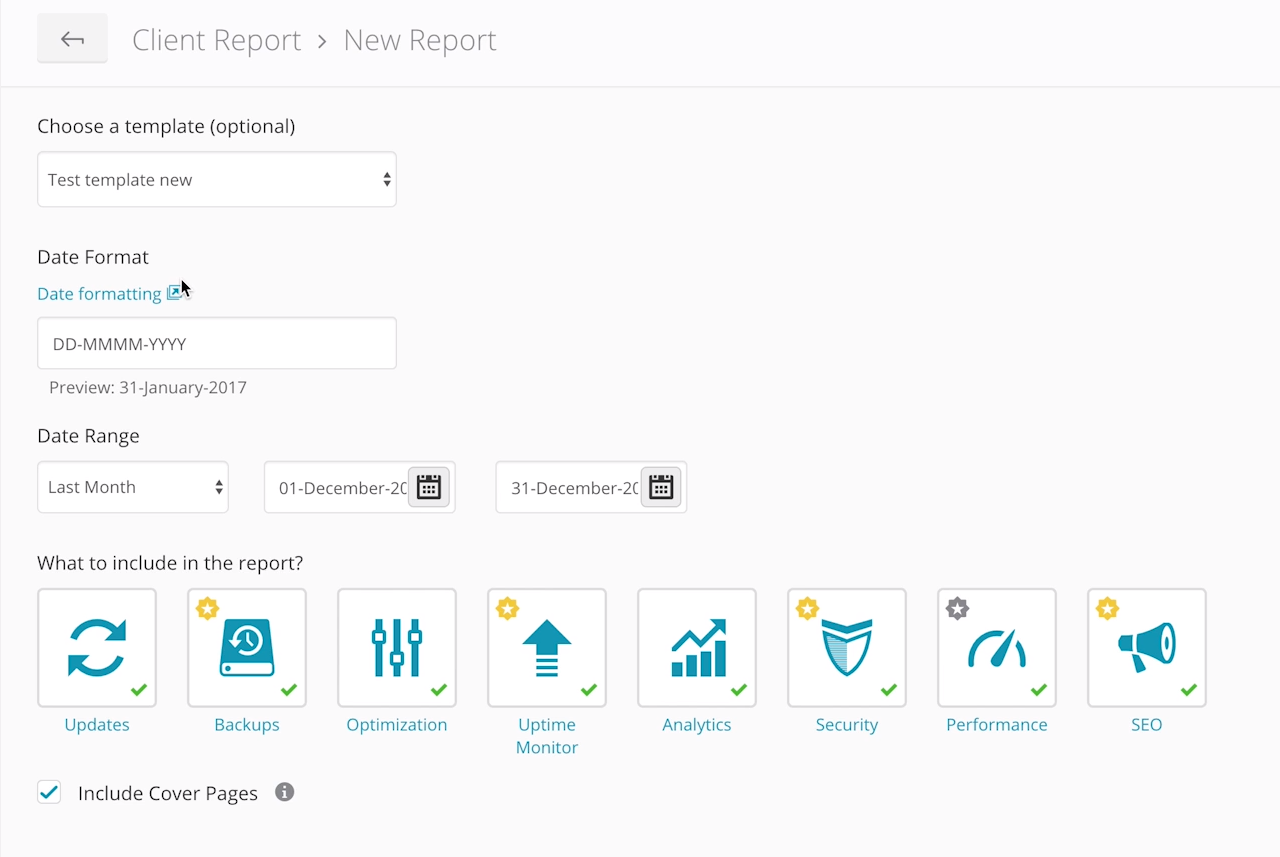Click the info icon beside Include Cover Pages
Image resolution: width=1280 pixels, height=857 pixels.
point(285,792)
